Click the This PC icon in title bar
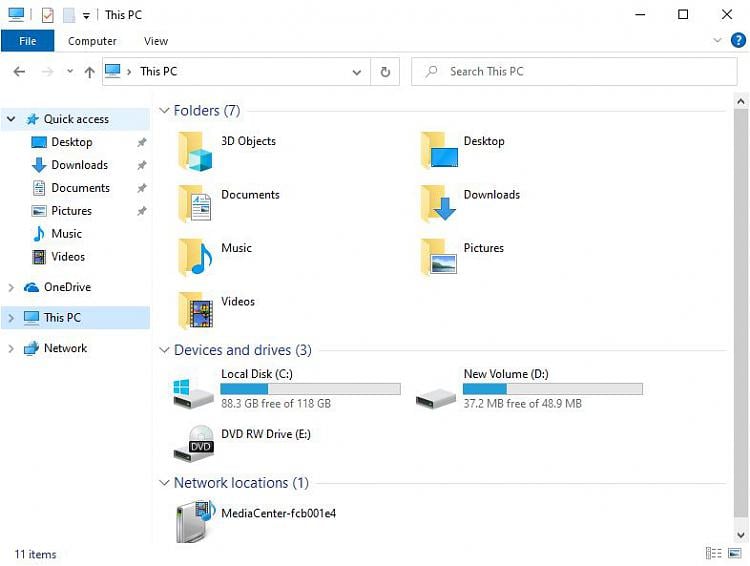The width and height of the screenshot is (750, 566). point(16,14)
